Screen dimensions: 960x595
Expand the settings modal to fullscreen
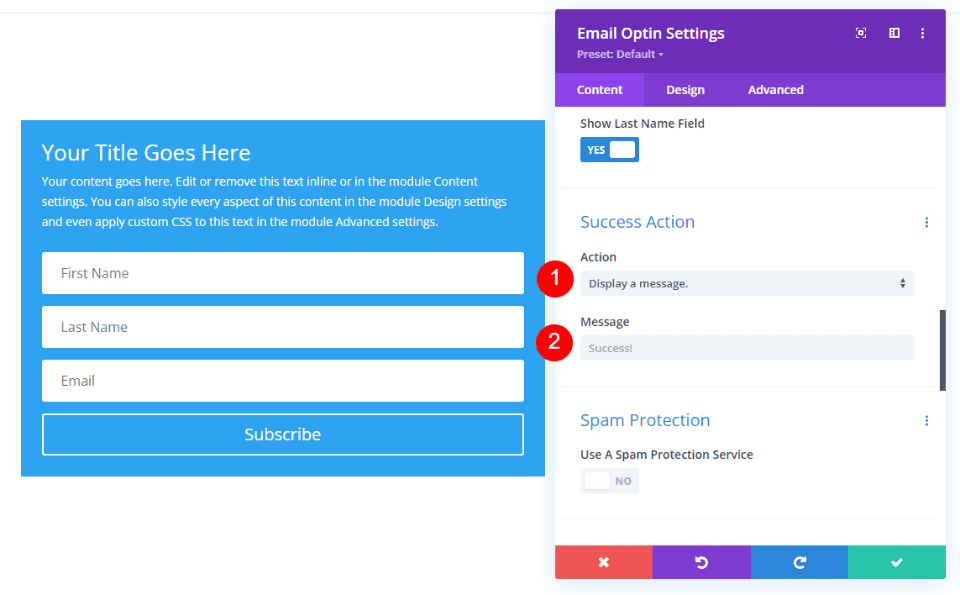tap(861, 33)
